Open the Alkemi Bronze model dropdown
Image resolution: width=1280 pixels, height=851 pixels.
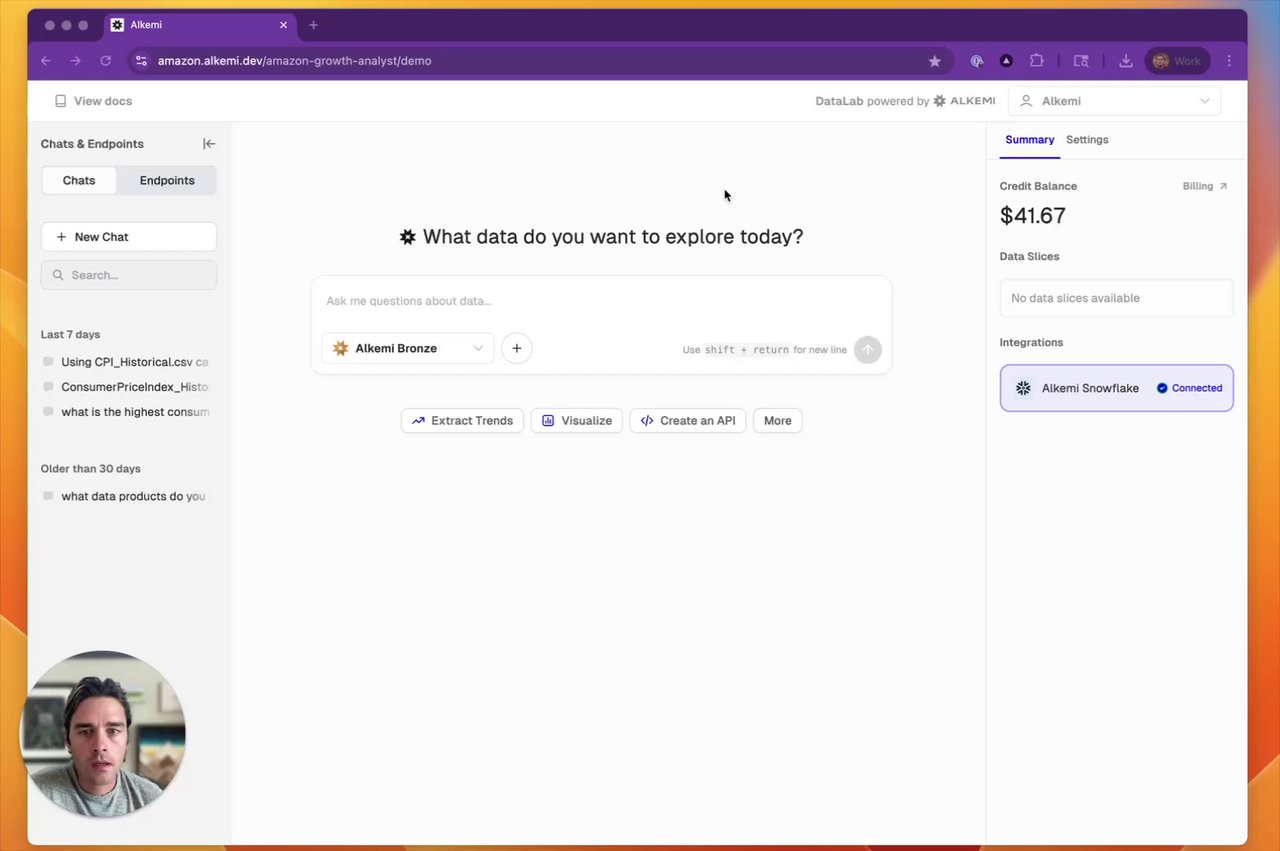(x=407, y=348)
